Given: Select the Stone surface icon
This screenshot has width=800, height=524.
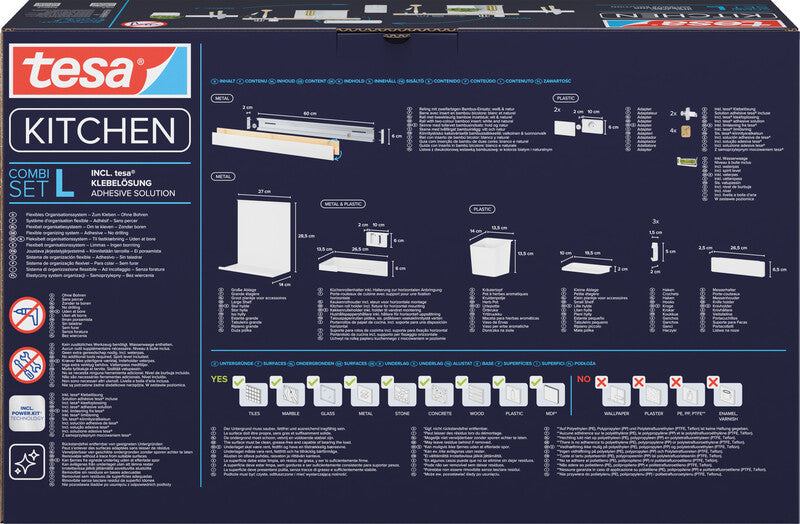Looking at the screenshot, I should (402, 395).
